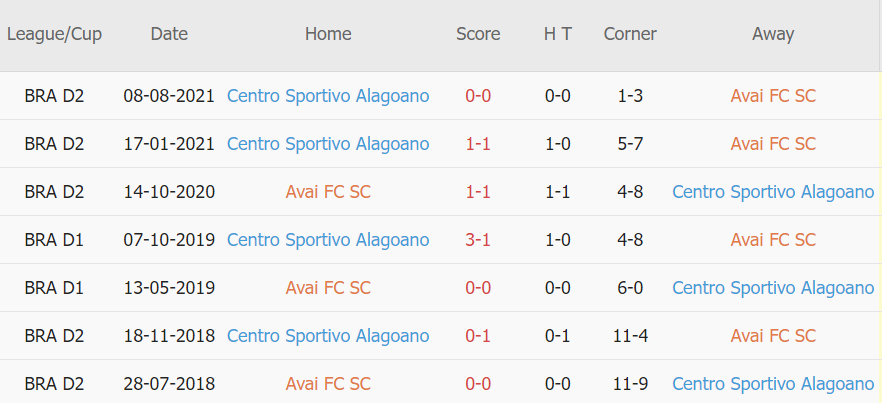Viewport: 882px width, 403px height.
Task: Open Avai FC SC home link for 13-05-2019
Action: pyautogui.click(x=328, y=288)
